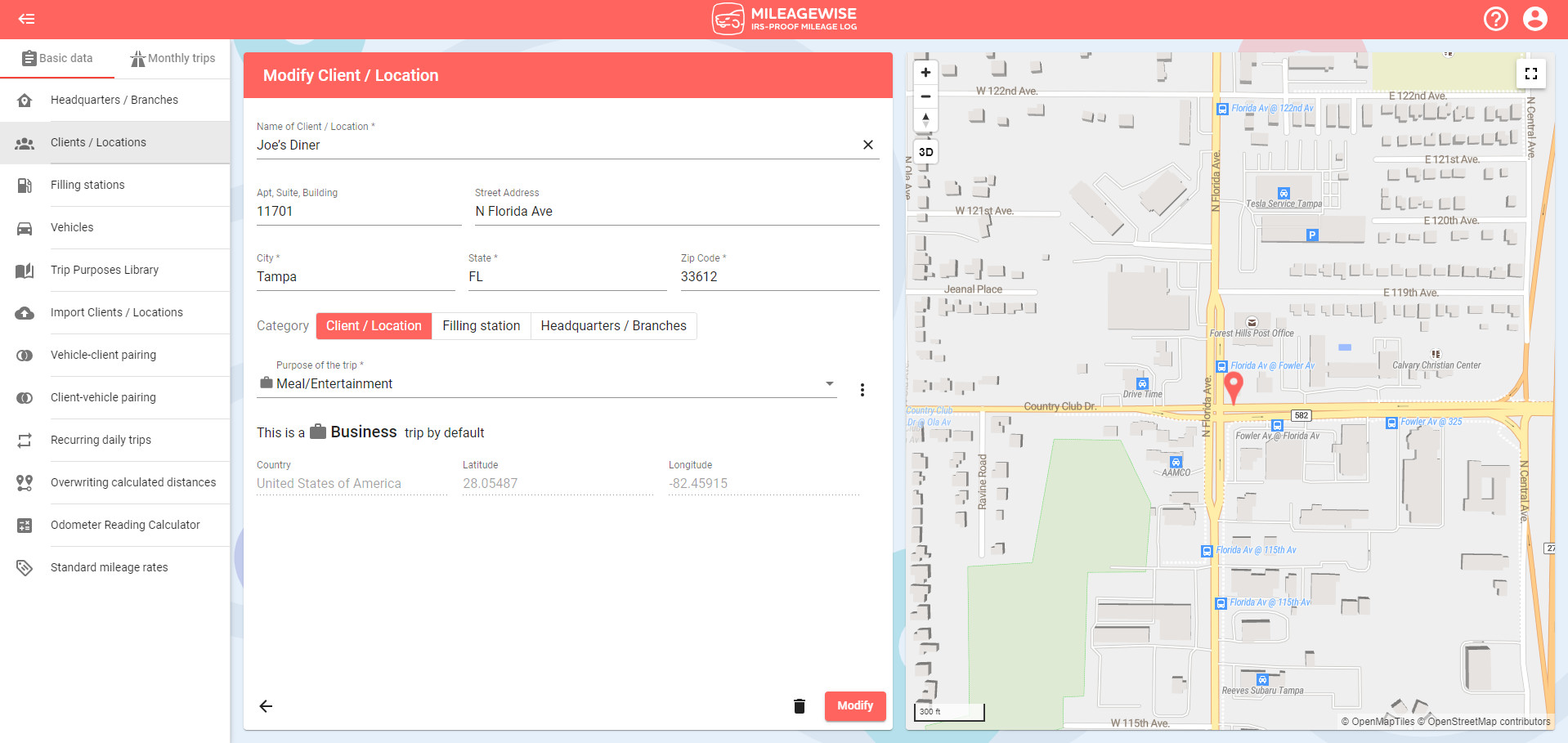The width and height of the screenshot is (1568, 743).
Task: Click the MileageWise logo
Action: click(784, 19)
